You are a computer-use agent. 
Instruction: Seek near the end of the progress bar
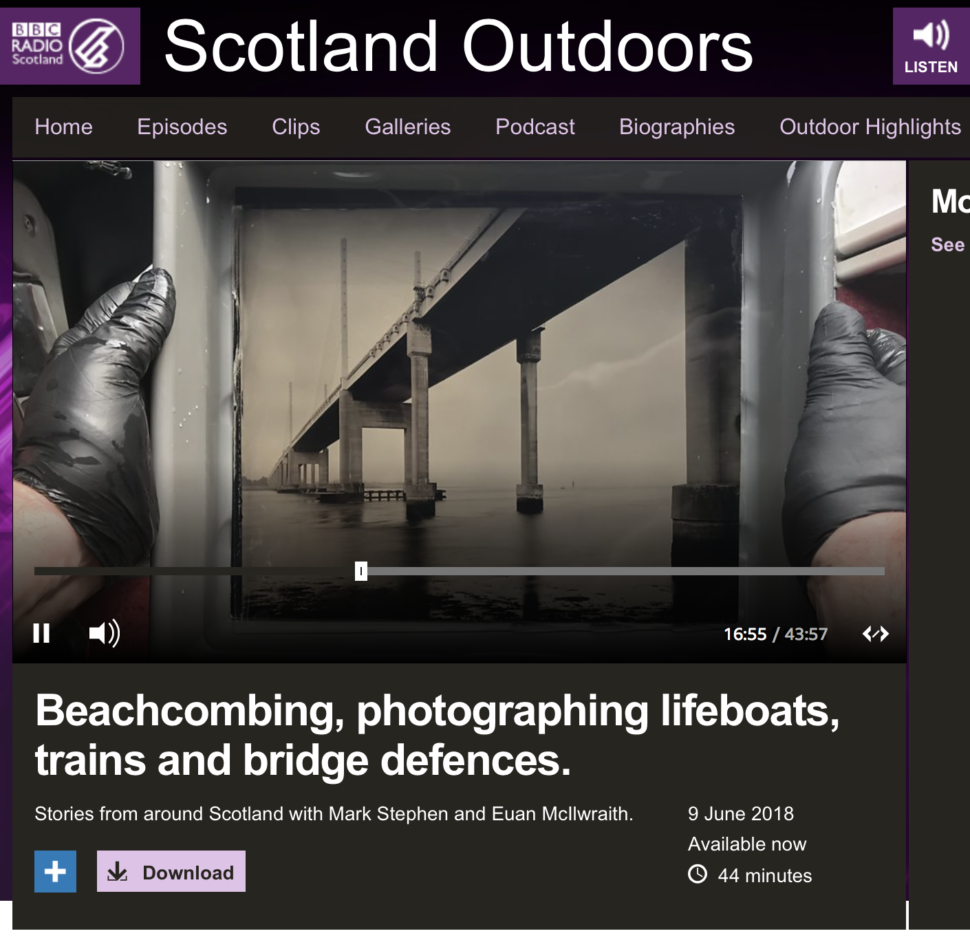[860, 571]
